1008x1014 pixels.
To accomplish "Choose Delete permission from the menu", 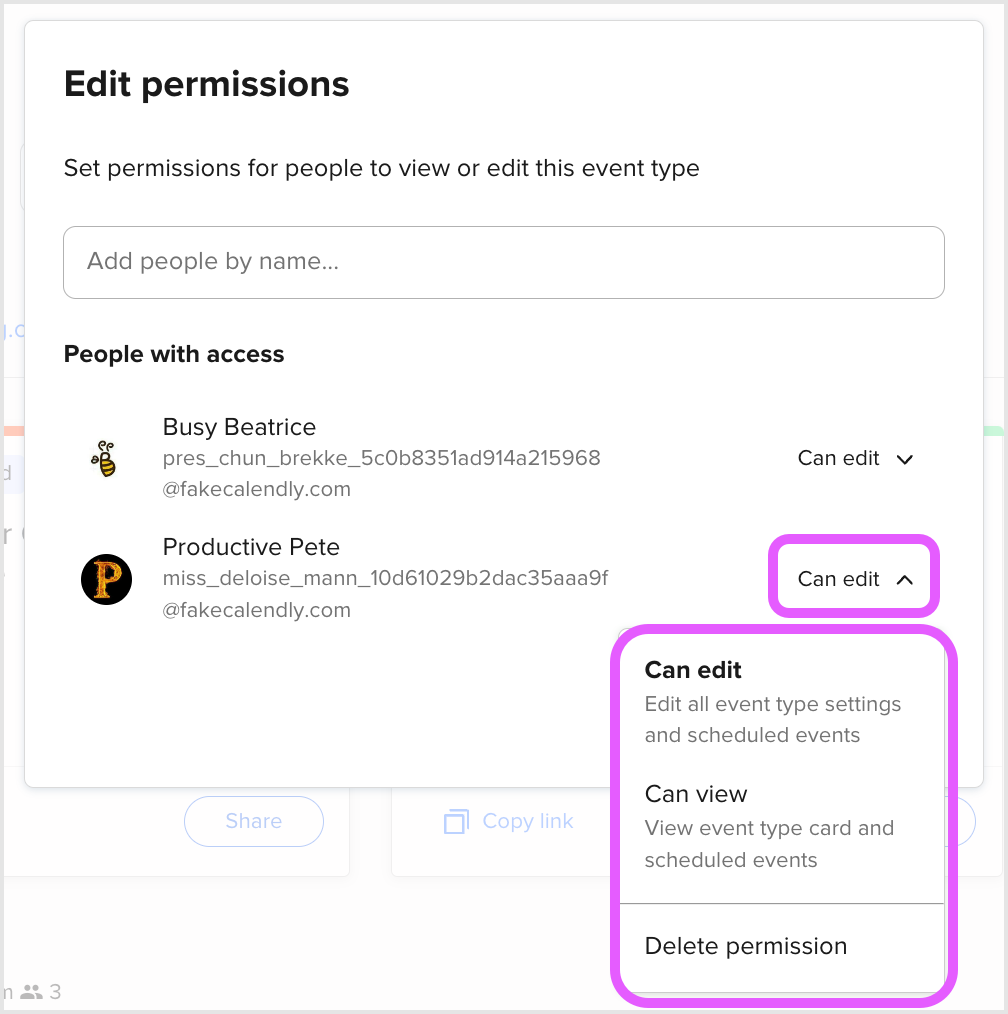I will tap(746, 946).
